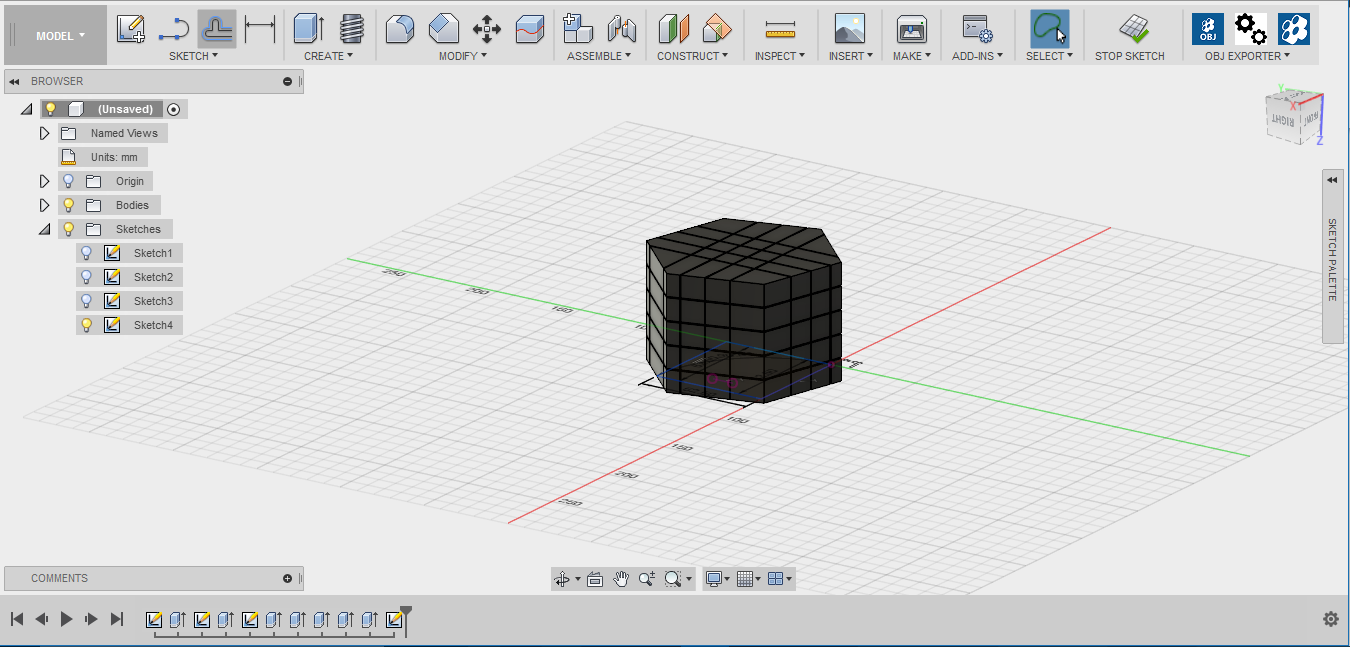
Task: Hide the Bodies folder with its bulb
Action: 68,205
